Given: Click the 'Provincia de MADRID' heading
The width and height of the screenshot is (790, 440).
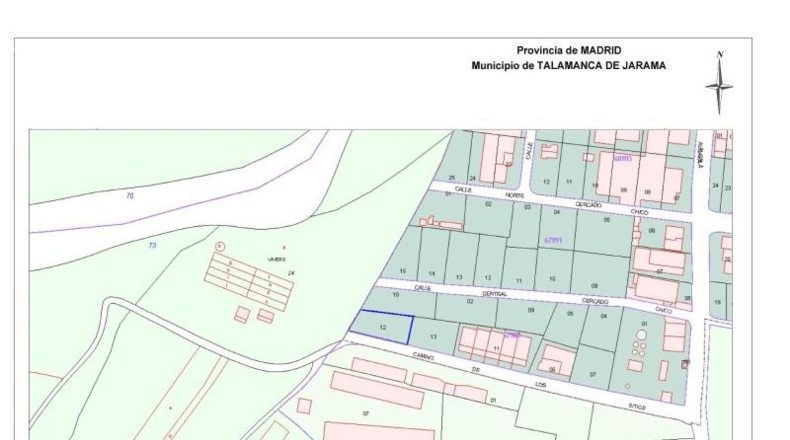Looking at the screenshot, I should click(x=569, y=50).
